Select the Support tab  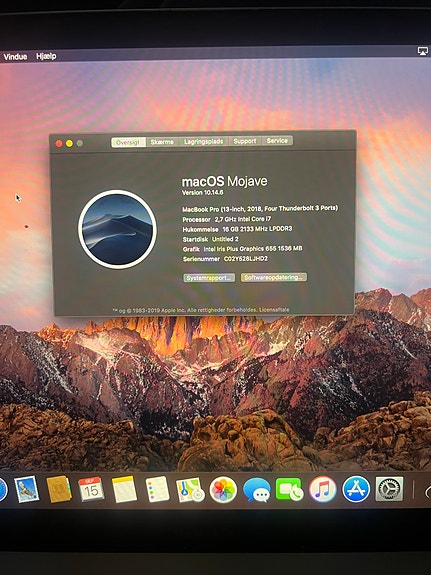point(245,141)
